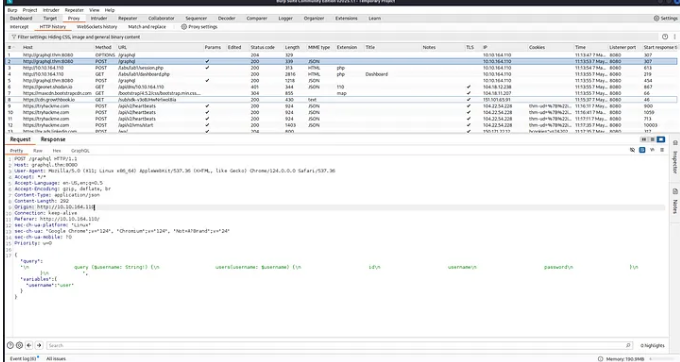Switch to the Organizer tab

(314, 18)
